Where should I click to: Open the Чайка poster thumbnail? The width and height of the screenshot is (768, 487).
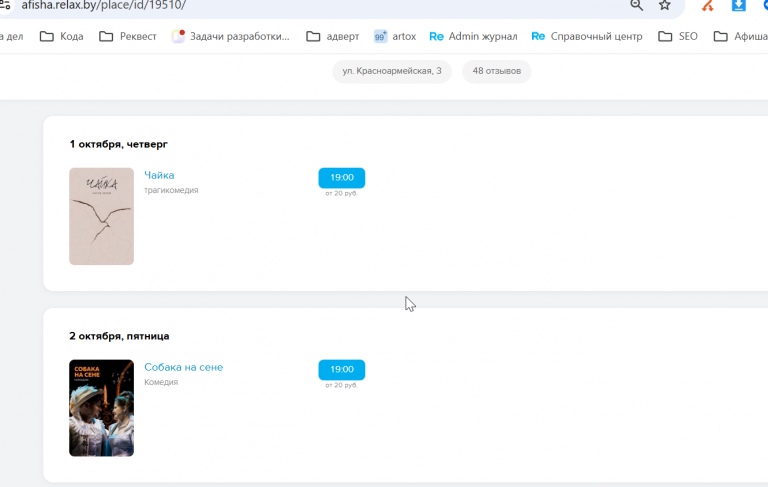coord(101,216)
